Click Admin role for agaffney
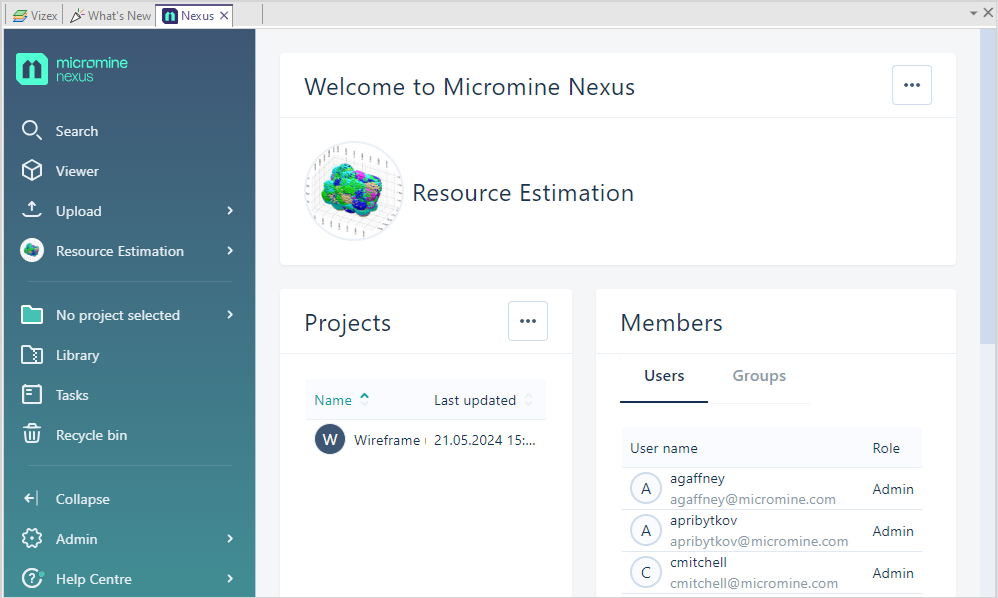Viewport: 998px width, 598px height. coord(893,489)
